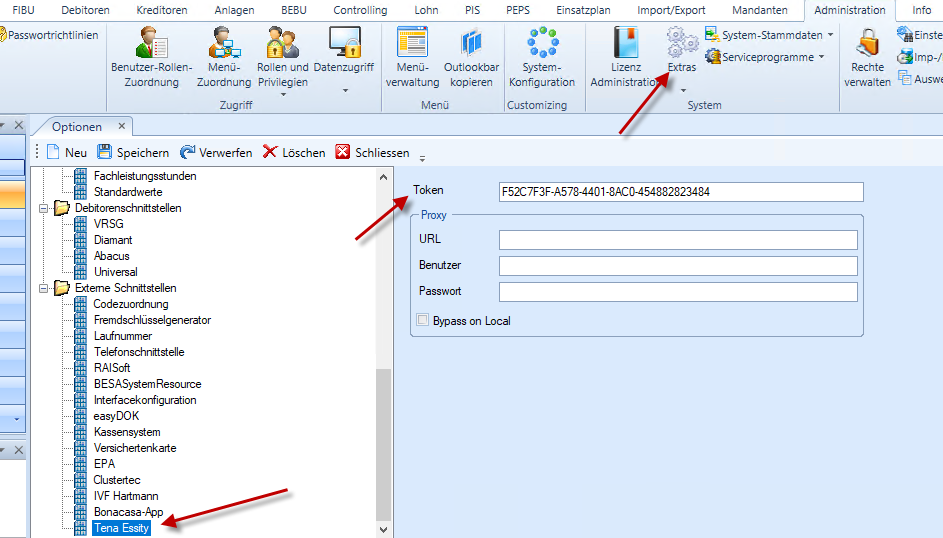Switch to FIBU ribbon tab
Screen dimensions: 943x538
23,10
